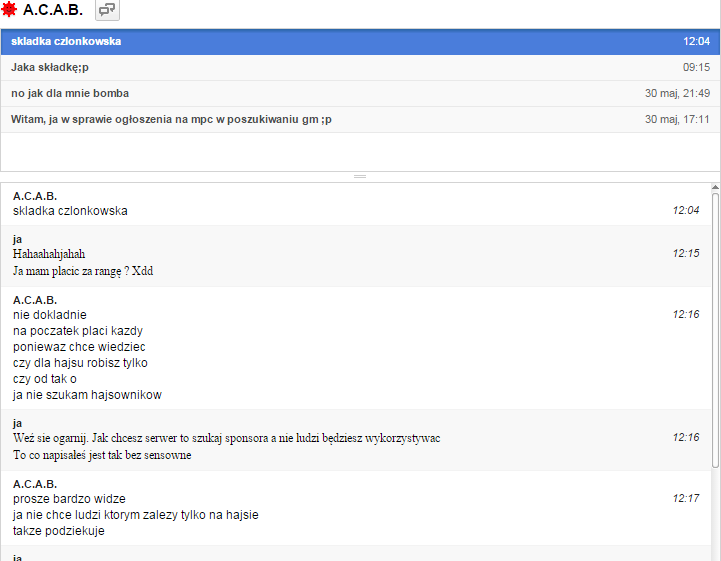Screen dimensions: 721x561
Task: Click the 12:17 message timestamp
Action: (x=686, y=498)
